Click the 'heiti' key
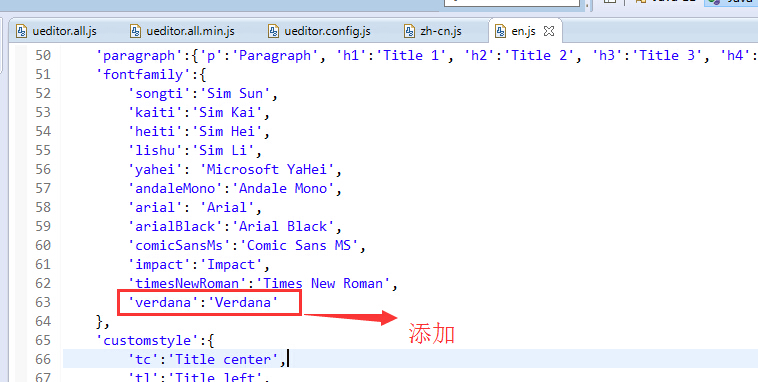 point(155,132)
